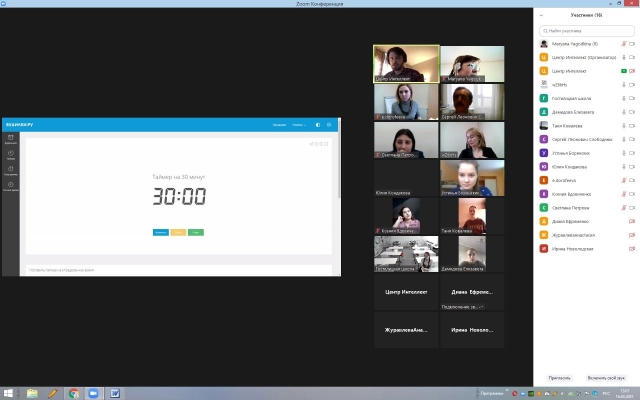Screen dimensions: 640x400
Task: Click the system clock in the taskbar
Action: [x=624, y=394]
